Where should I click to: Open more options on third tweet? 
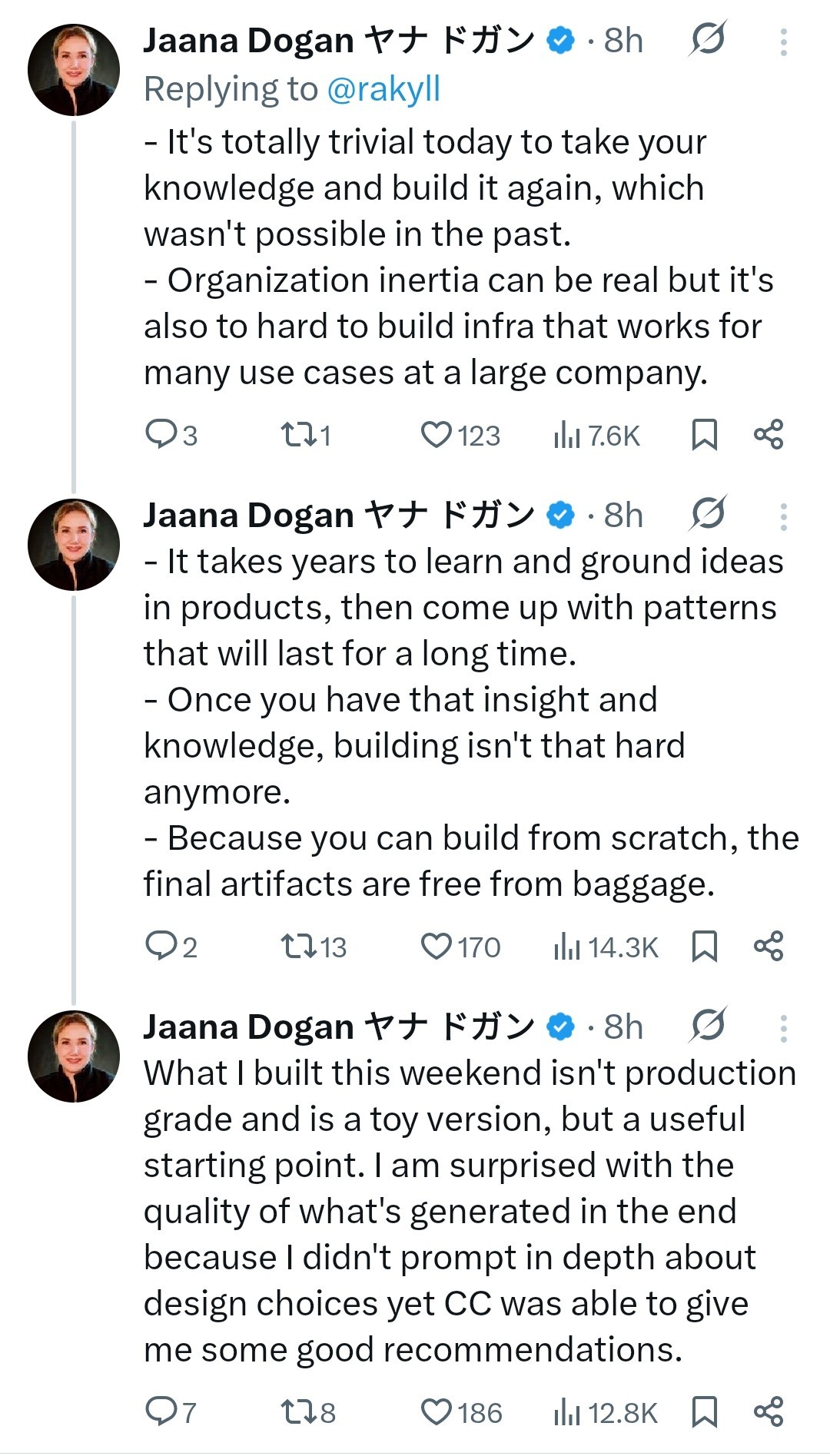pos(783,1028)
